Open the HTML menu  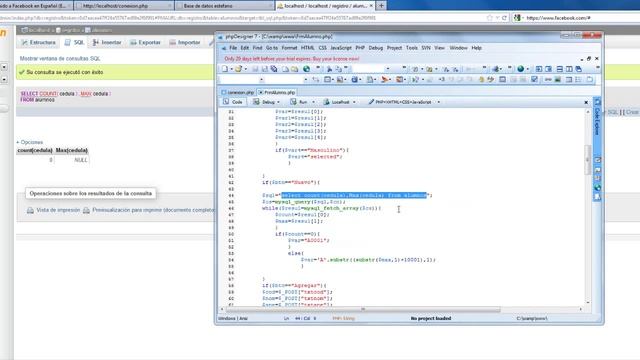tap(308, 48)
